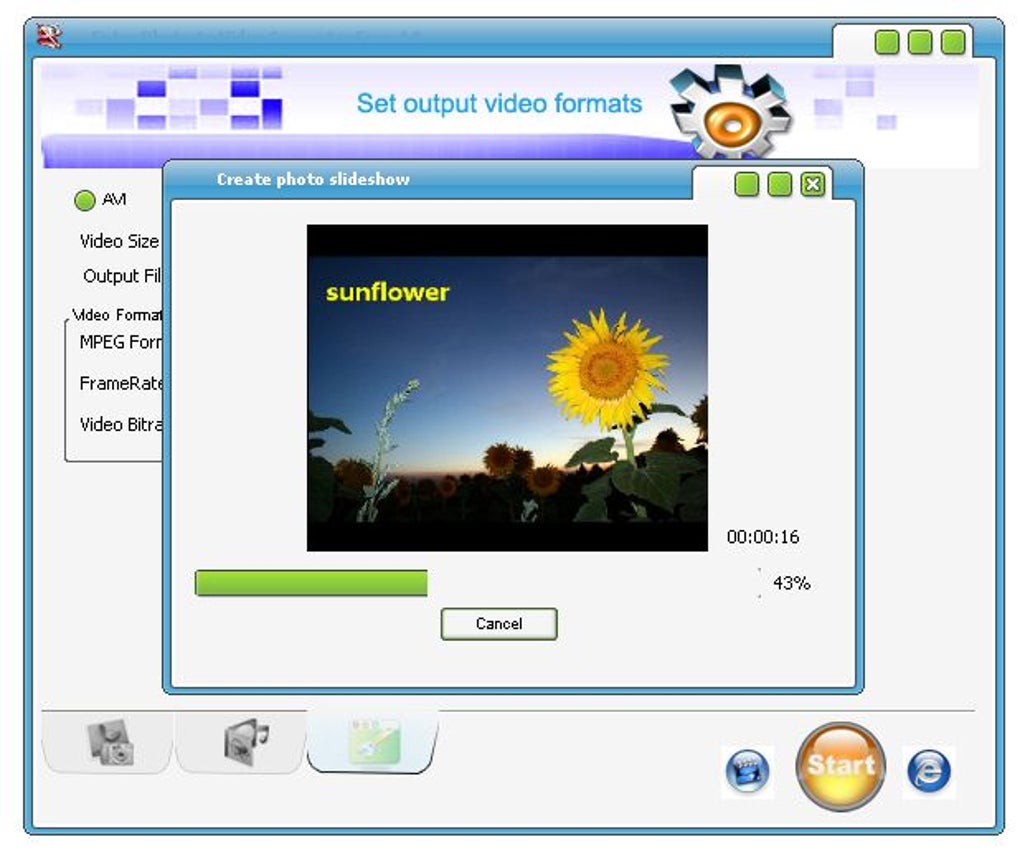Click the dialog's first green square button

(747, 185)
